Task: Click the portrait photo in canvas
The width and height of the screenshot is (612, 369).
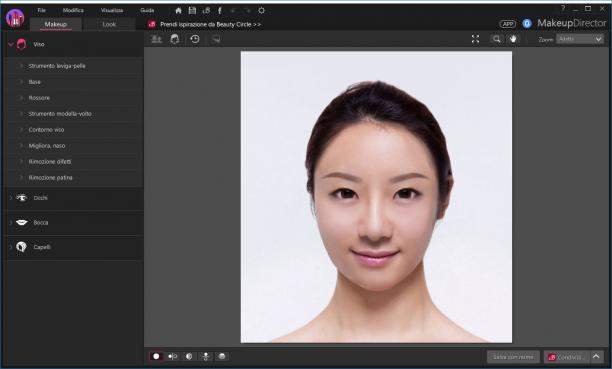Action: (376, 197)
